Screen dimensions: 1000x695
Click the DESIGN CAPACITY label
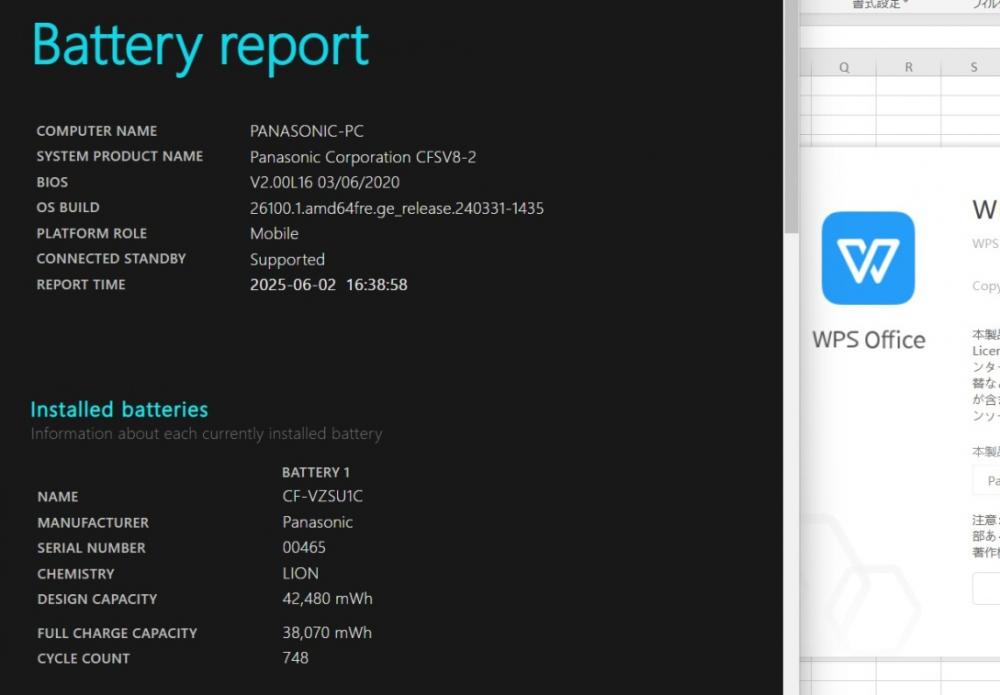tap(97, 599)
